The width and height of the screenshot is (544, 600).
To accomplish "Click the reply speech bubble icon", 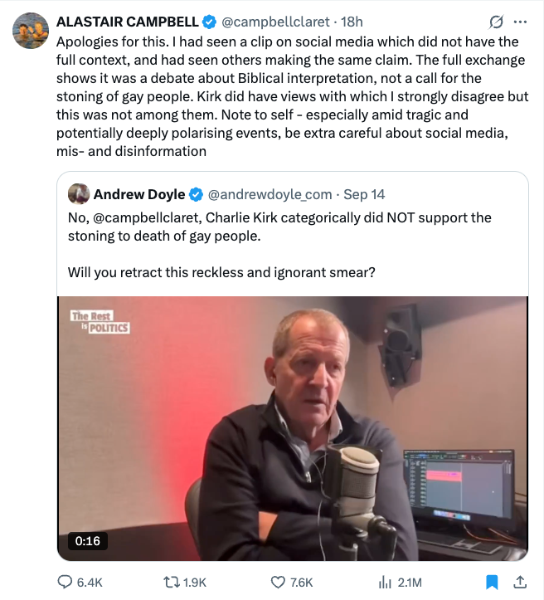I will 65,582.
